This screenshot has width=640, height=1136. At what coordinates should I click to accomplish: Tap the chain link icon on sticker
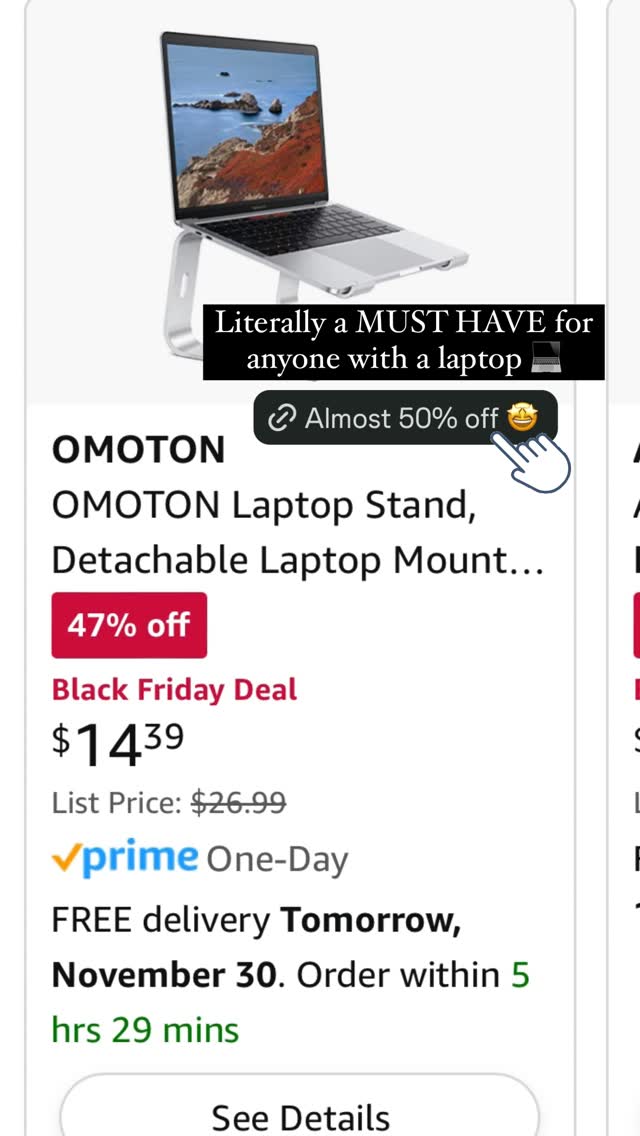pos(281,418)
